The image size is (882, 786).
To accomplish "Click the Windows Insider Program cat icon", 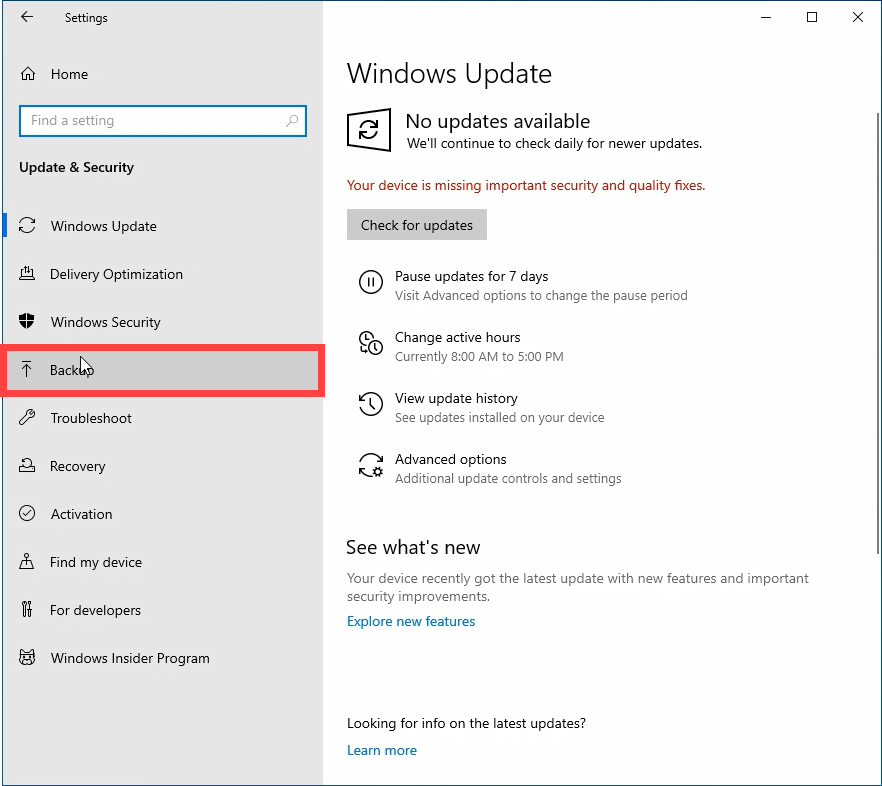I will [x=27, y=657].
